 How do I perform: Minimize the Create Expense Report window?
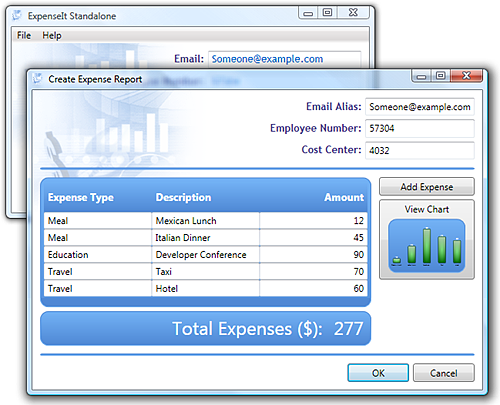point(421,76)
